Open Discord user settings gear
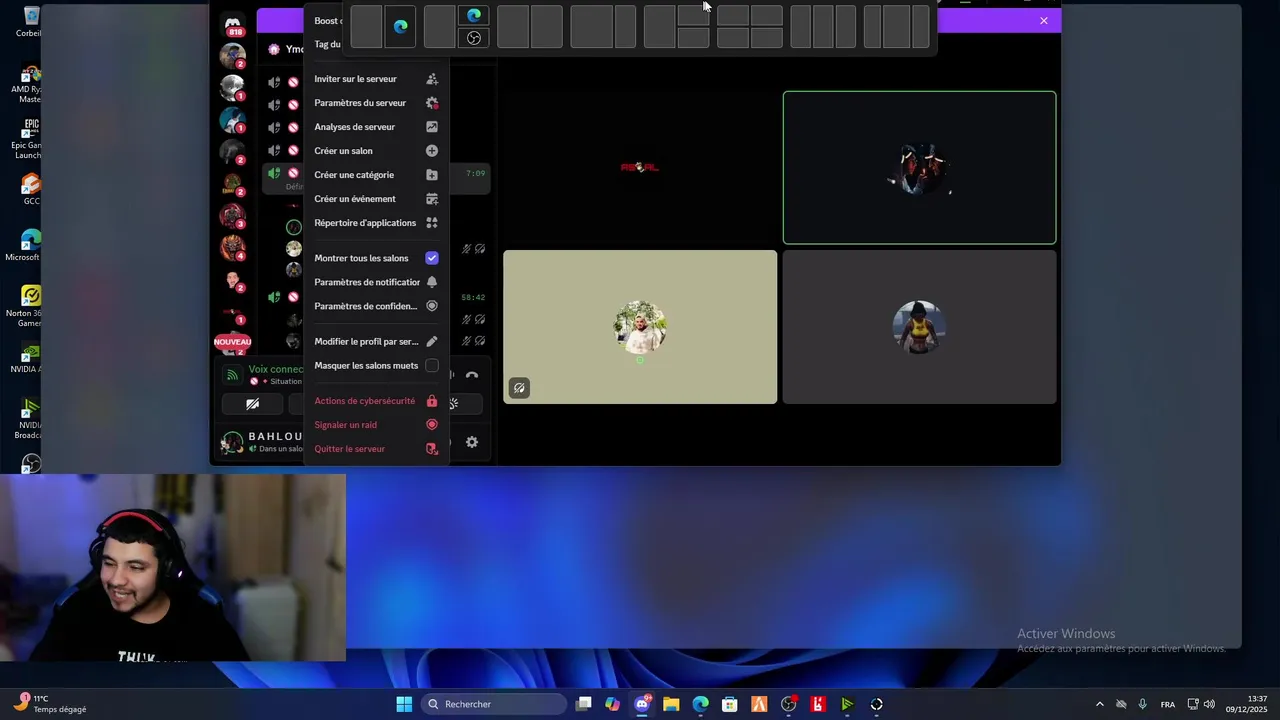1280x720 pixels. point(472,442)
